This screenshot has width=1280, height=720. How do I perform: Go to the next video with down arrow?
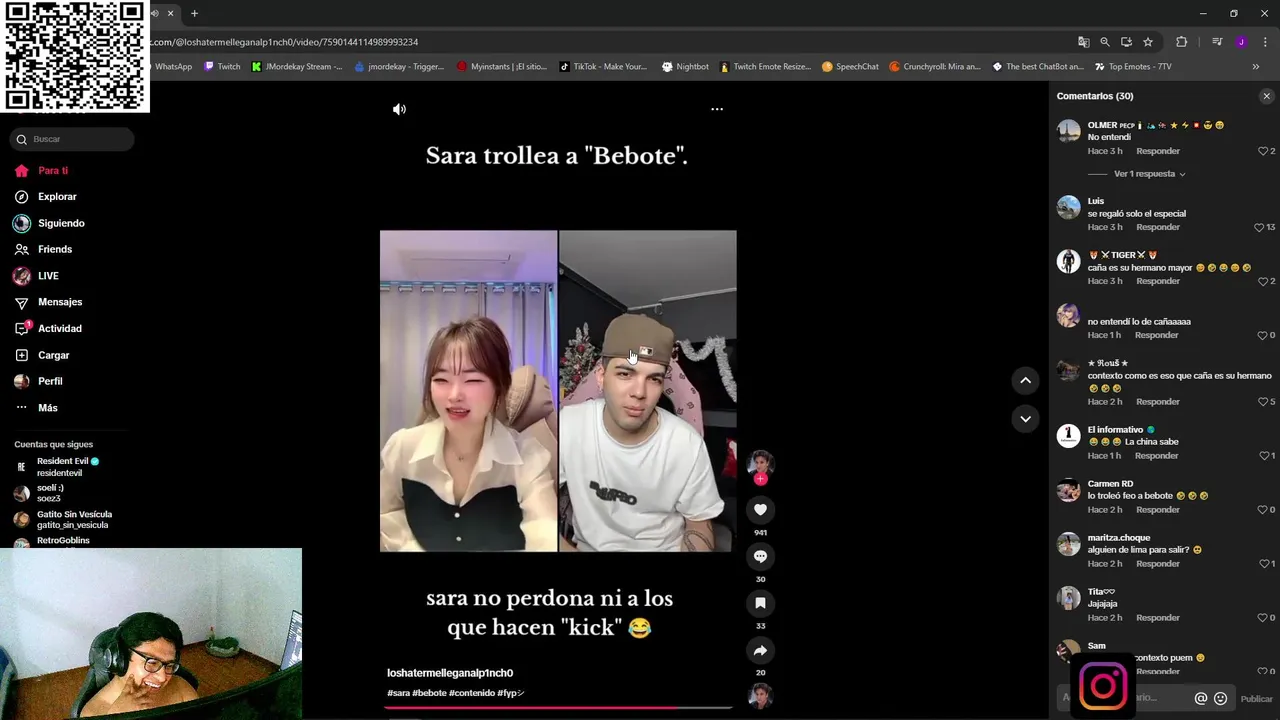point(1025,418)
